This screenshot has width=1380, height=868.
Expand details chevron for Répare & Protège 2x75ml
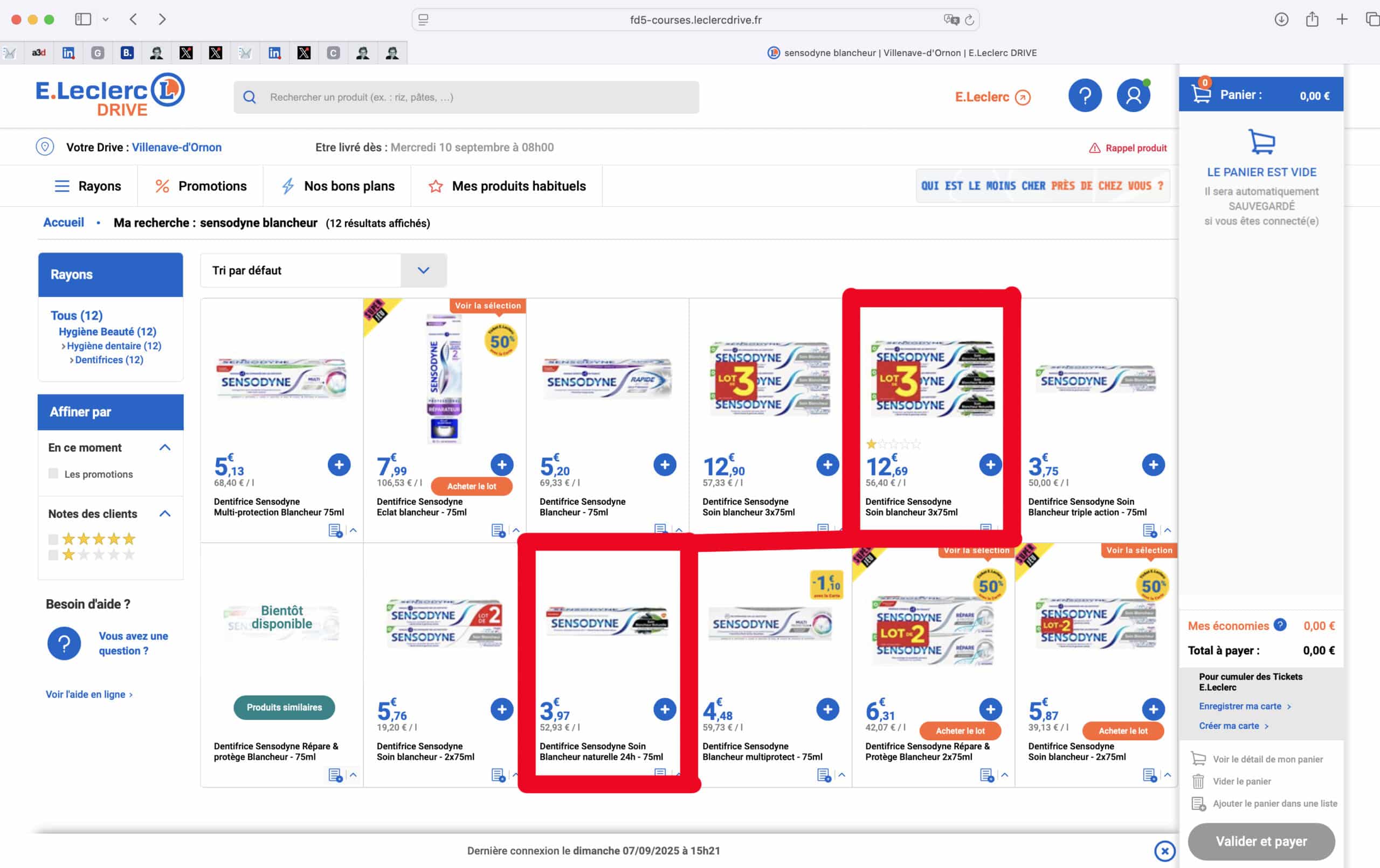[x=1005, y=775]
